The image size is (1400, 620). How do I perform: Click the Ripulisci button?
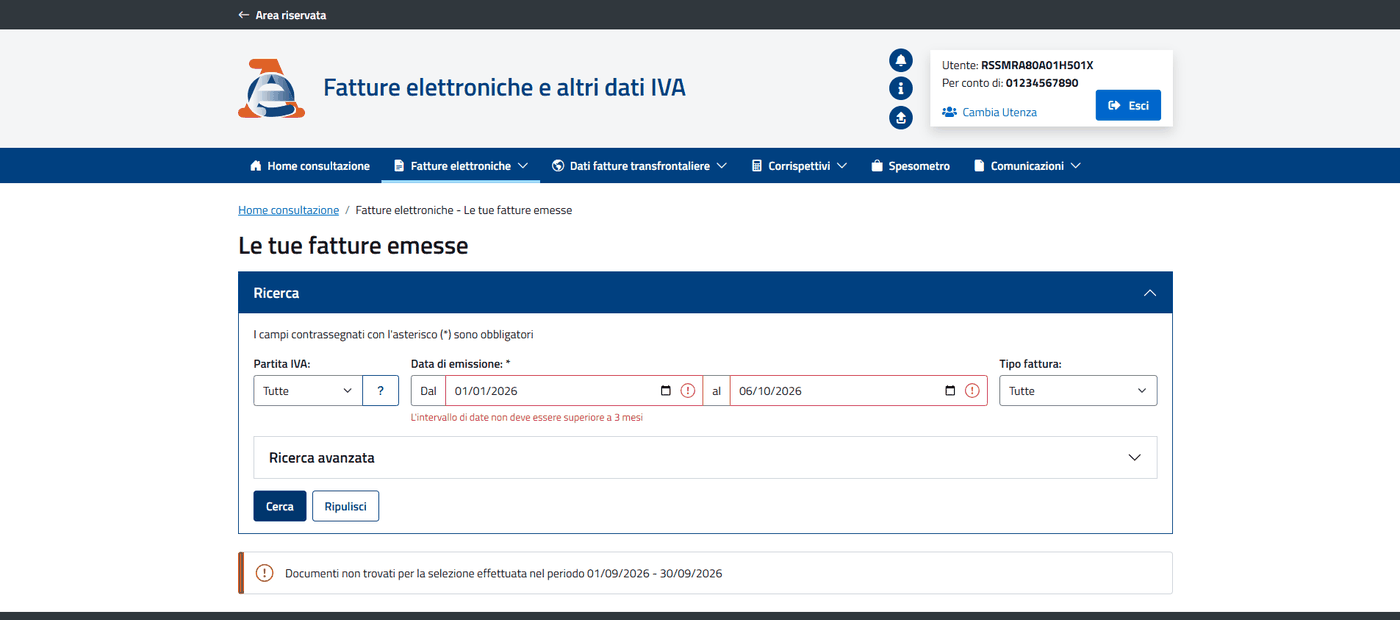click(345, 506)
